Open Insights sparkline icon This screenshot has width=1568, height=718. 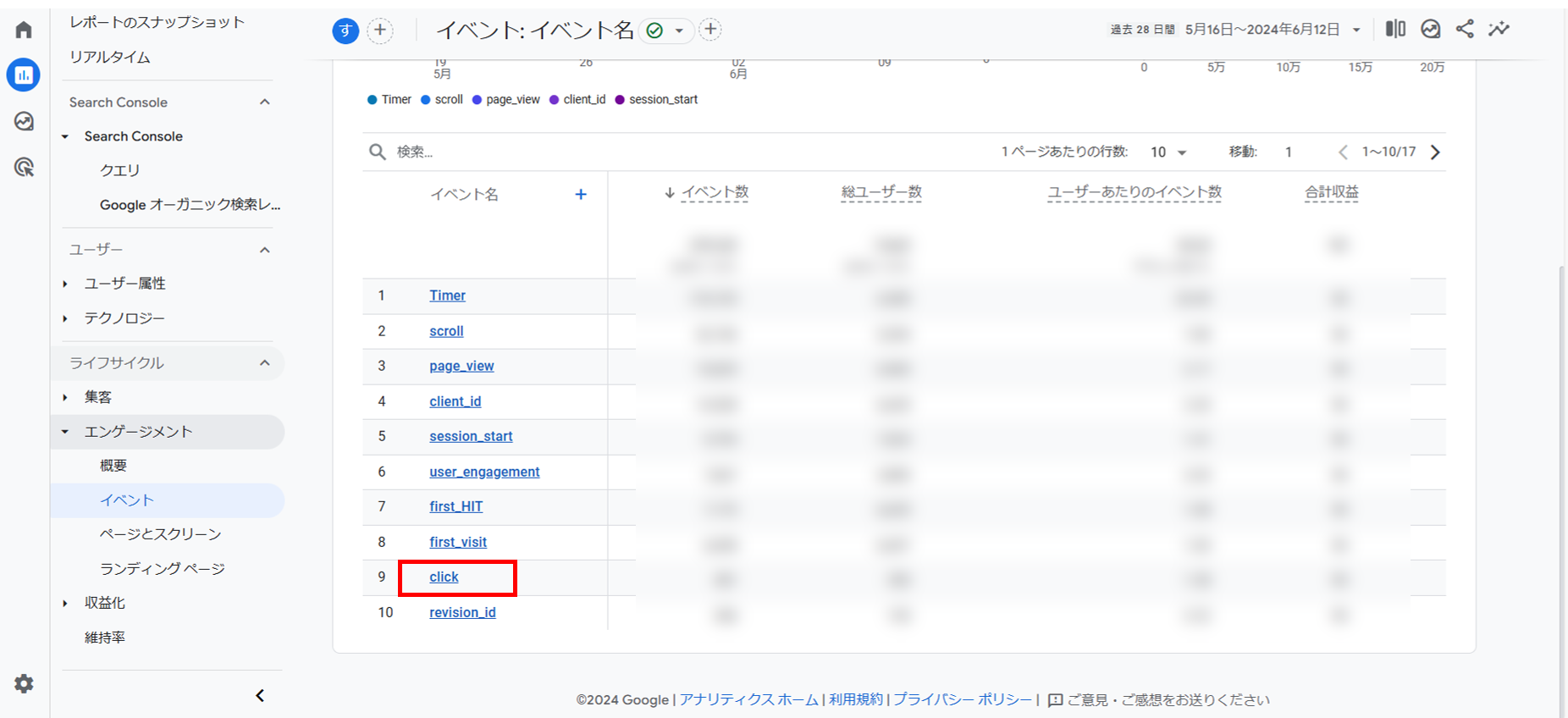(x=1499, y=30)
